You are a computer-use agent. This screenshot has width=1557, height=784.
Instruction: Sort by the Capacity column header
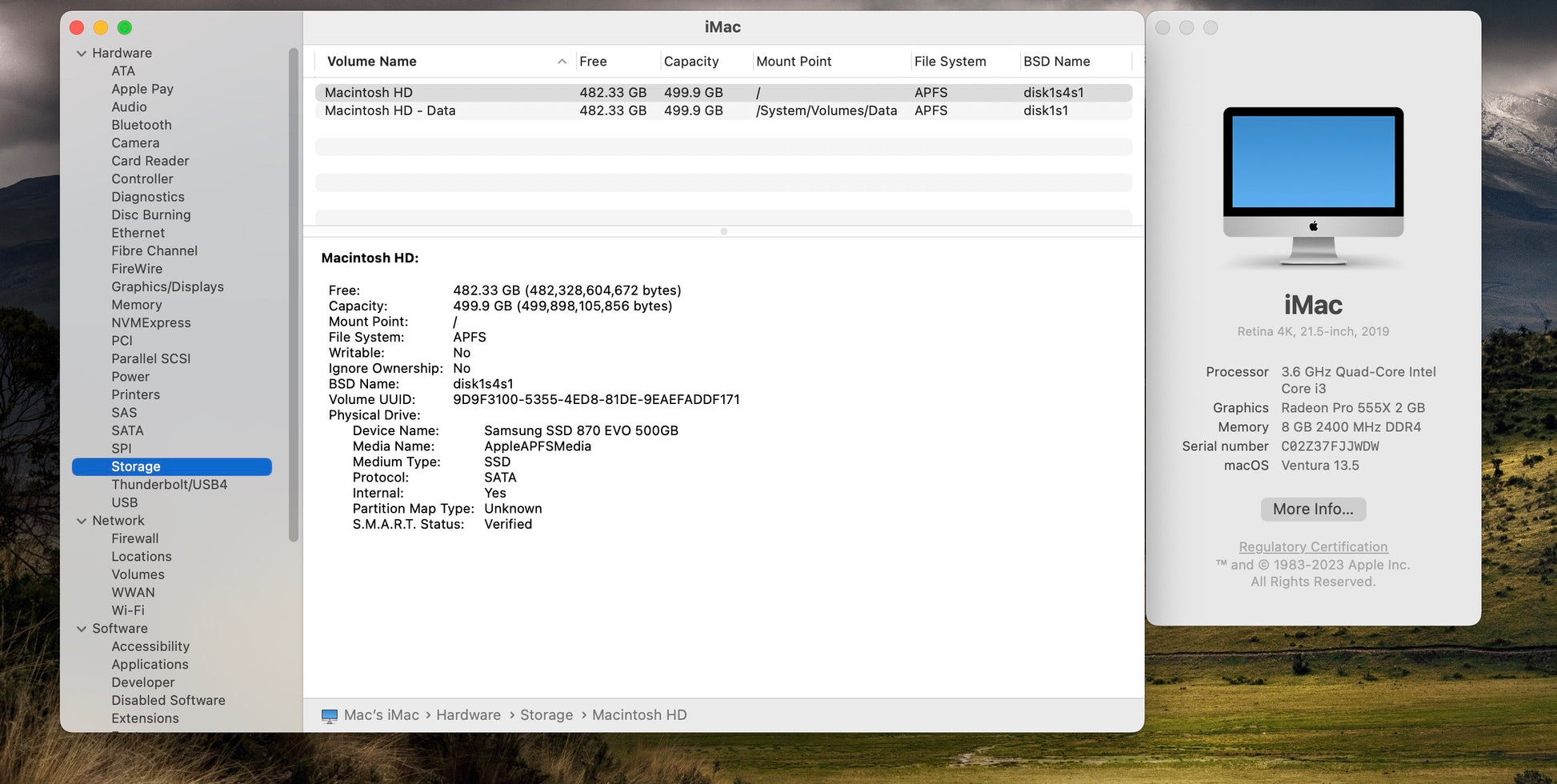point(690,62)
